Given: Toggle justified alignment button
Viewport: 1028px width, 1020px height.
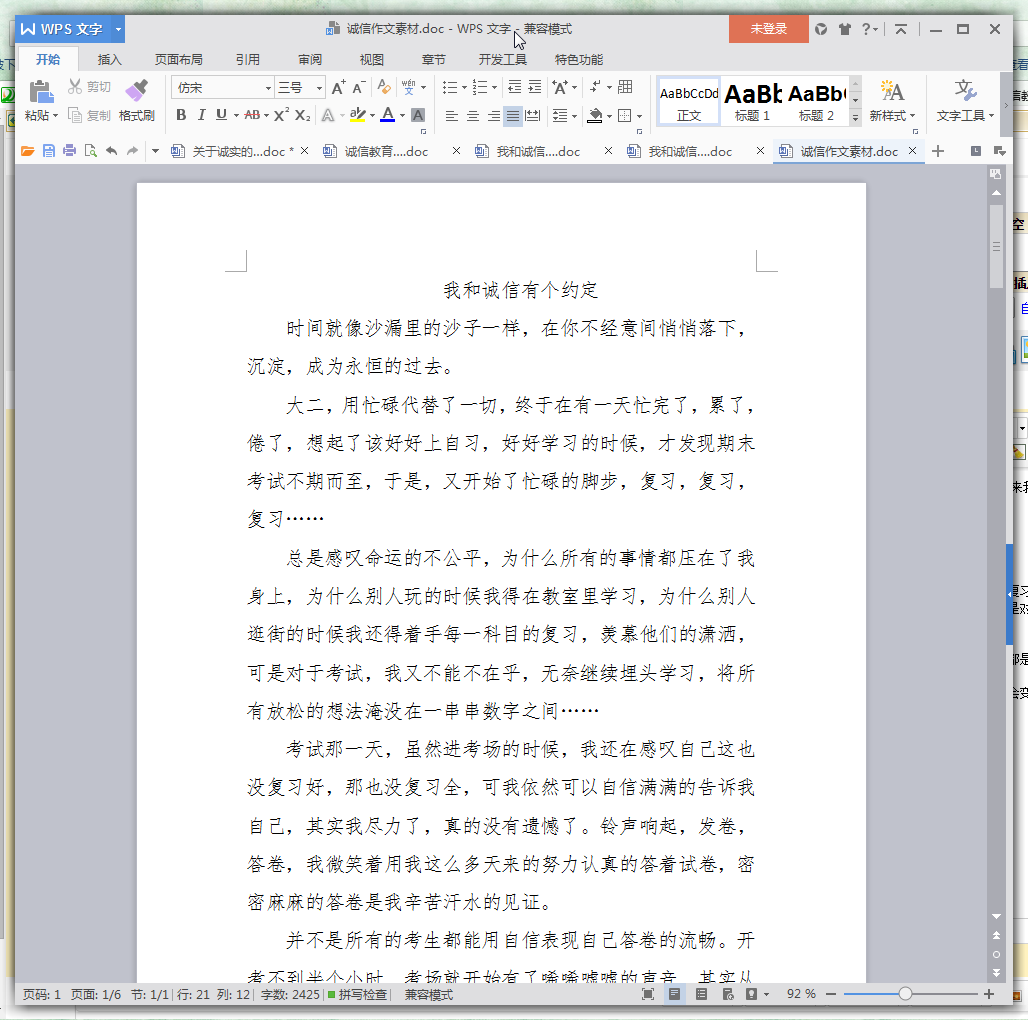Looking at the screenshot, I should point(513,116).
